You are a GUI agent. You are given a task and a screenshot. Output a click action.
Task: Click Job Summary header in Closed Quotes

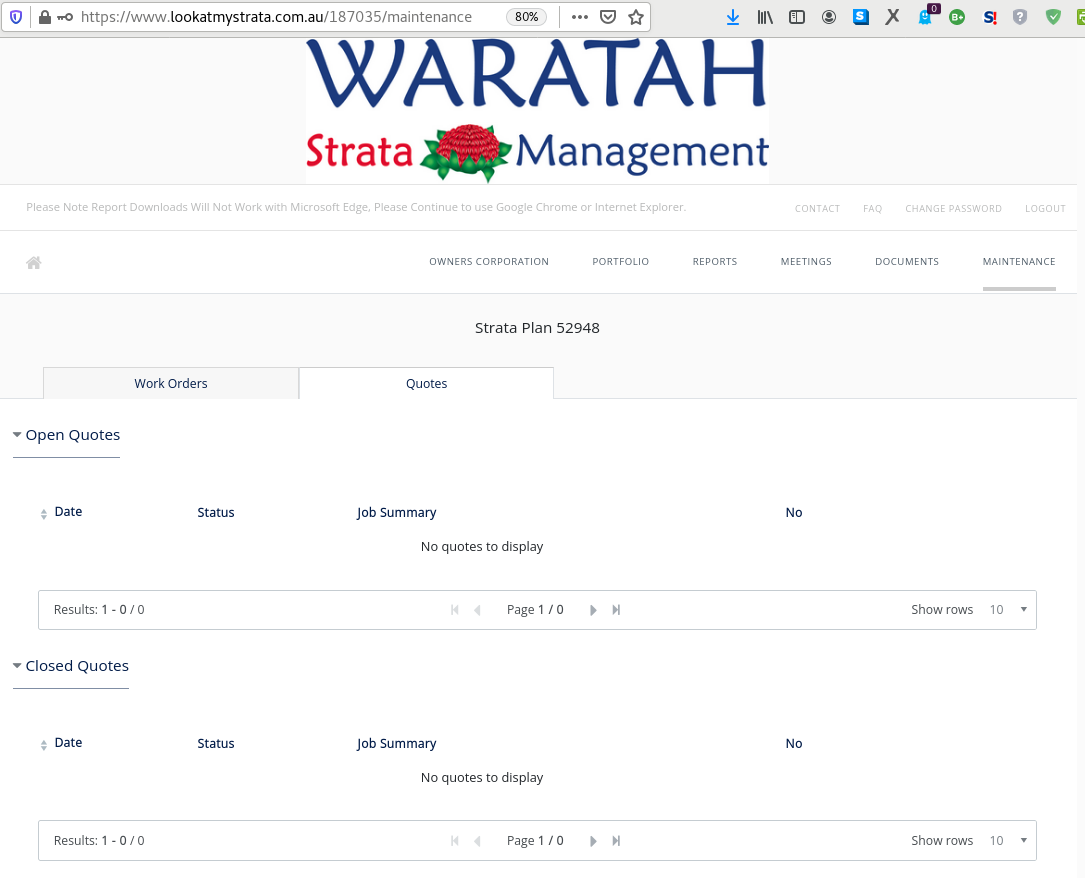pyautogui.click(x=396, y=744)
